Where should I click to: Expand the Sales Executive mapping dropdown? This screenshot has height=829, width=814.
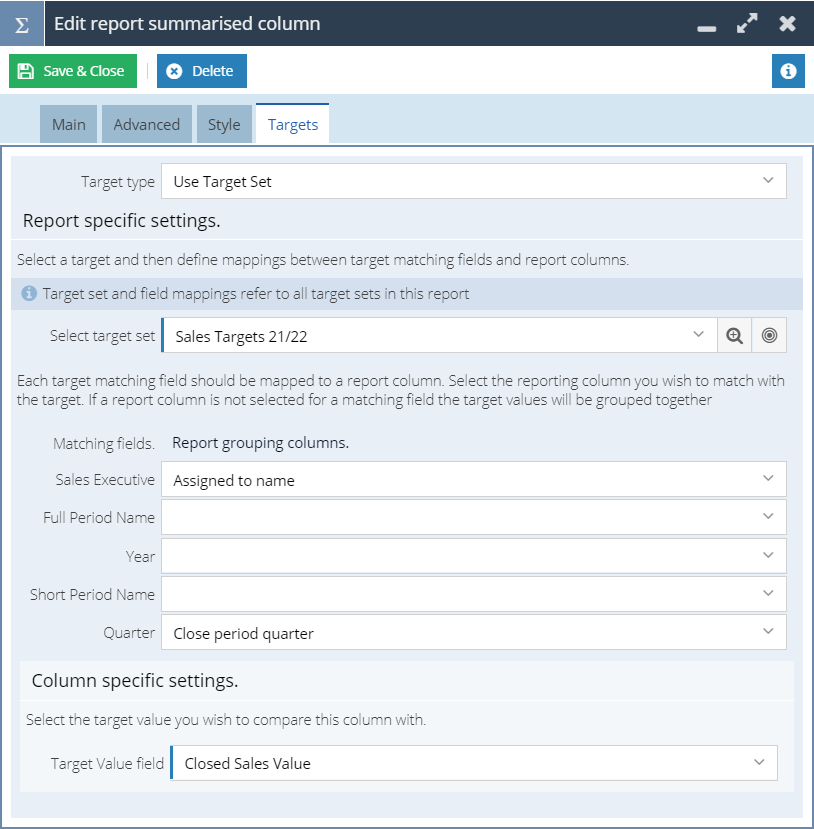click(474, 480)
